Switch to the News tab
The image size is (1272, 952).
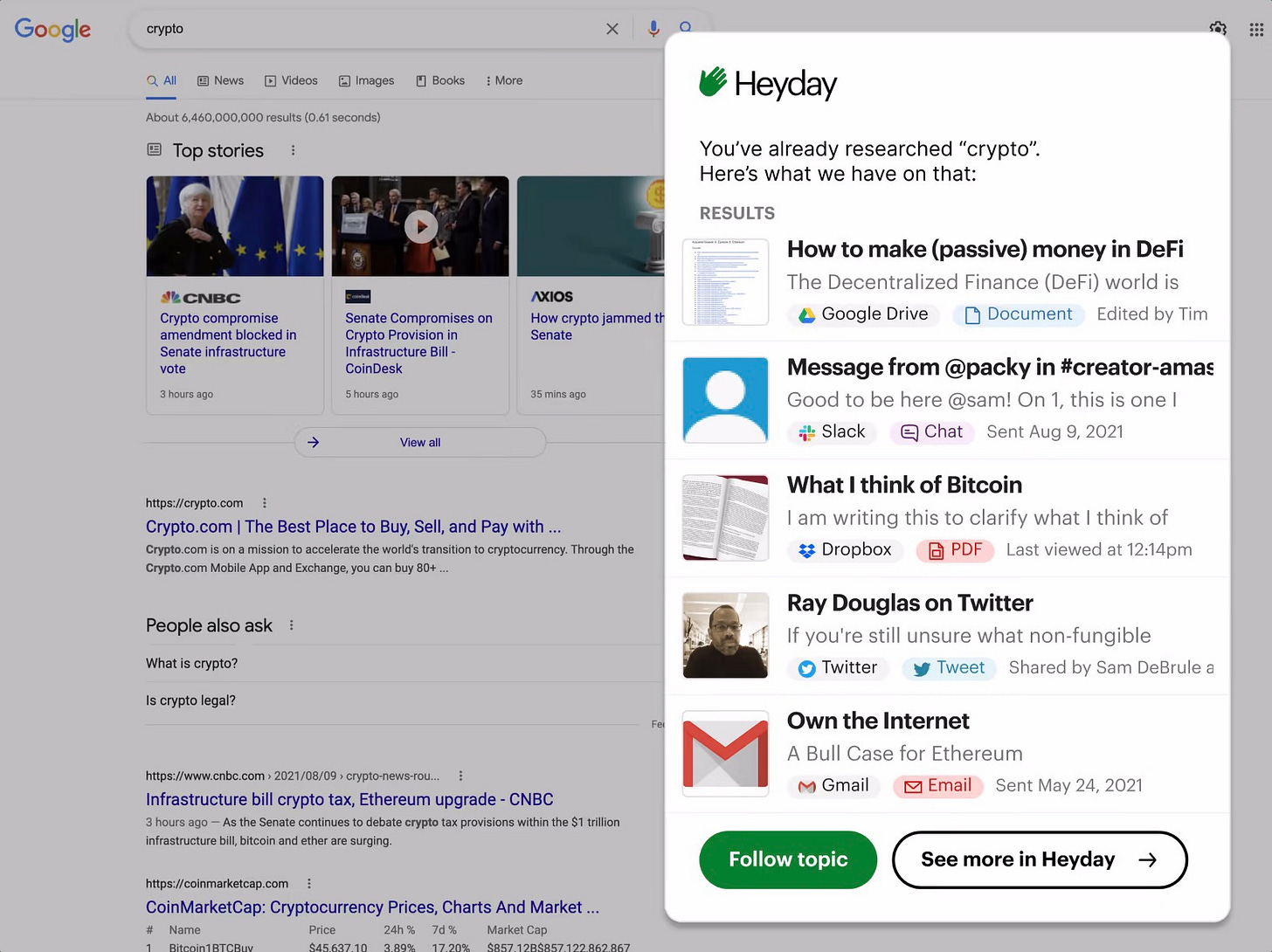click(220, 80)
